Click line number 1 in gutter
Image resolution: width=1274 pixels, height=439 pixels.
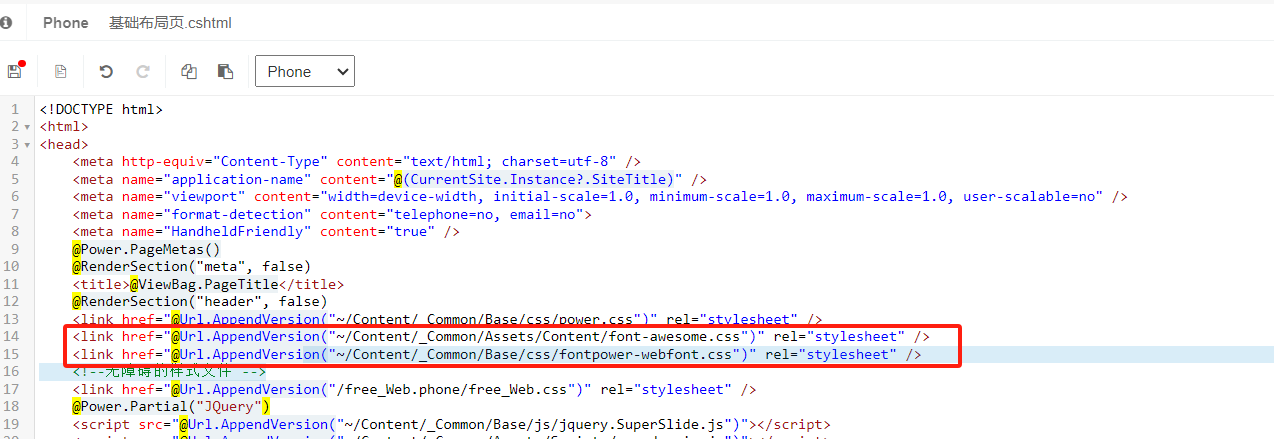[x=15, y=109]
